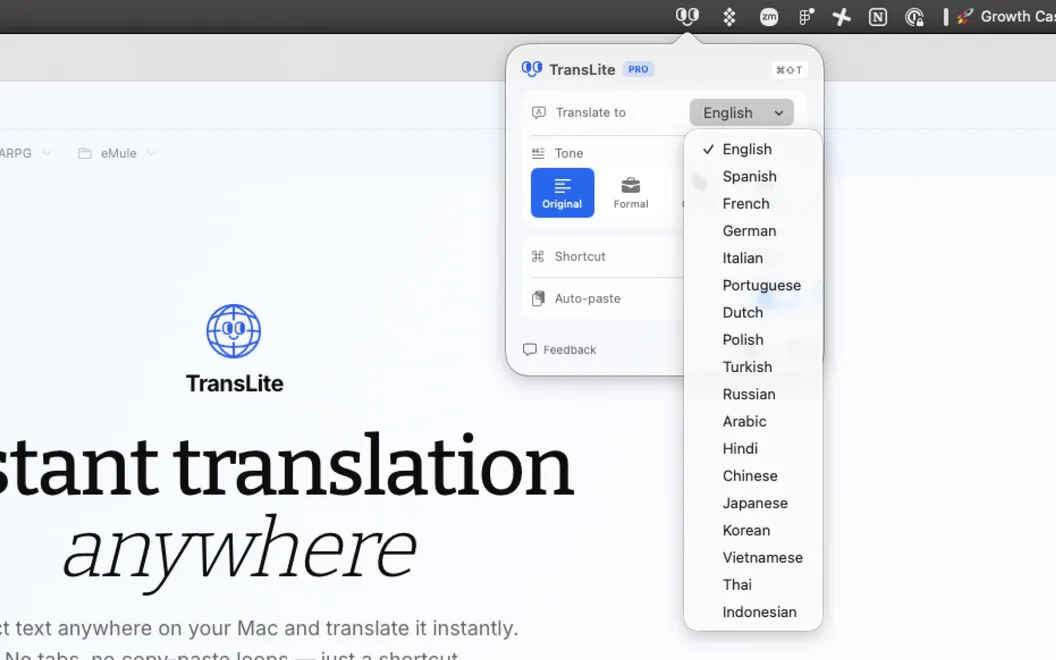Click the Auto-paste row label
This screenshot has width=1056, height=660.
click(587, 298)
